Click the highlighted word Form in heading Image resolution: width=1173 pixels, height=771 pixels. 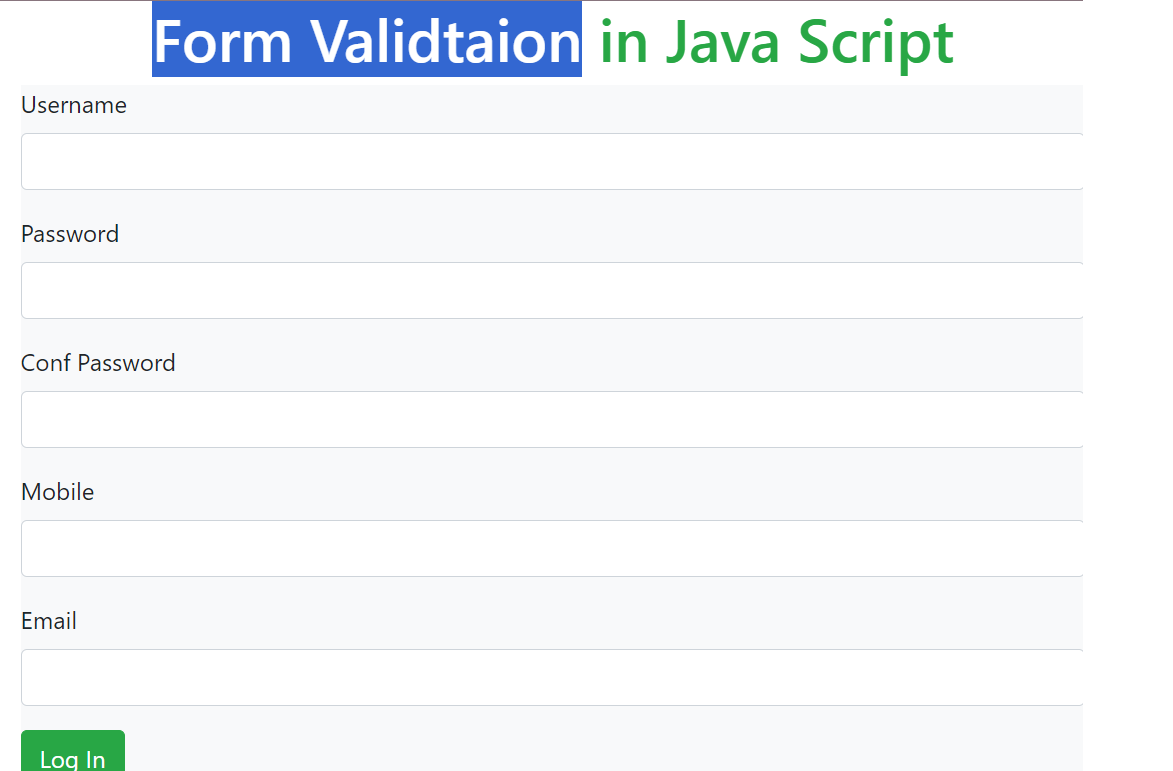(222, 42)
